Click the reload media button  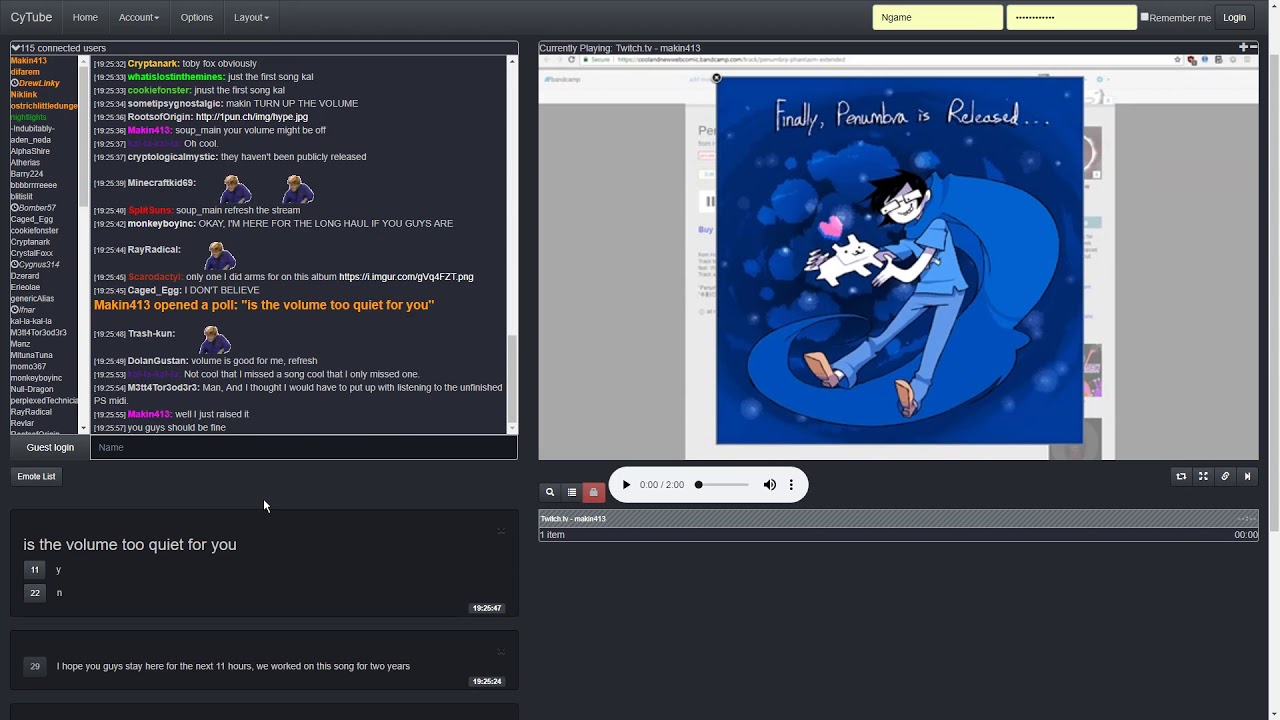pos(1181,477)
